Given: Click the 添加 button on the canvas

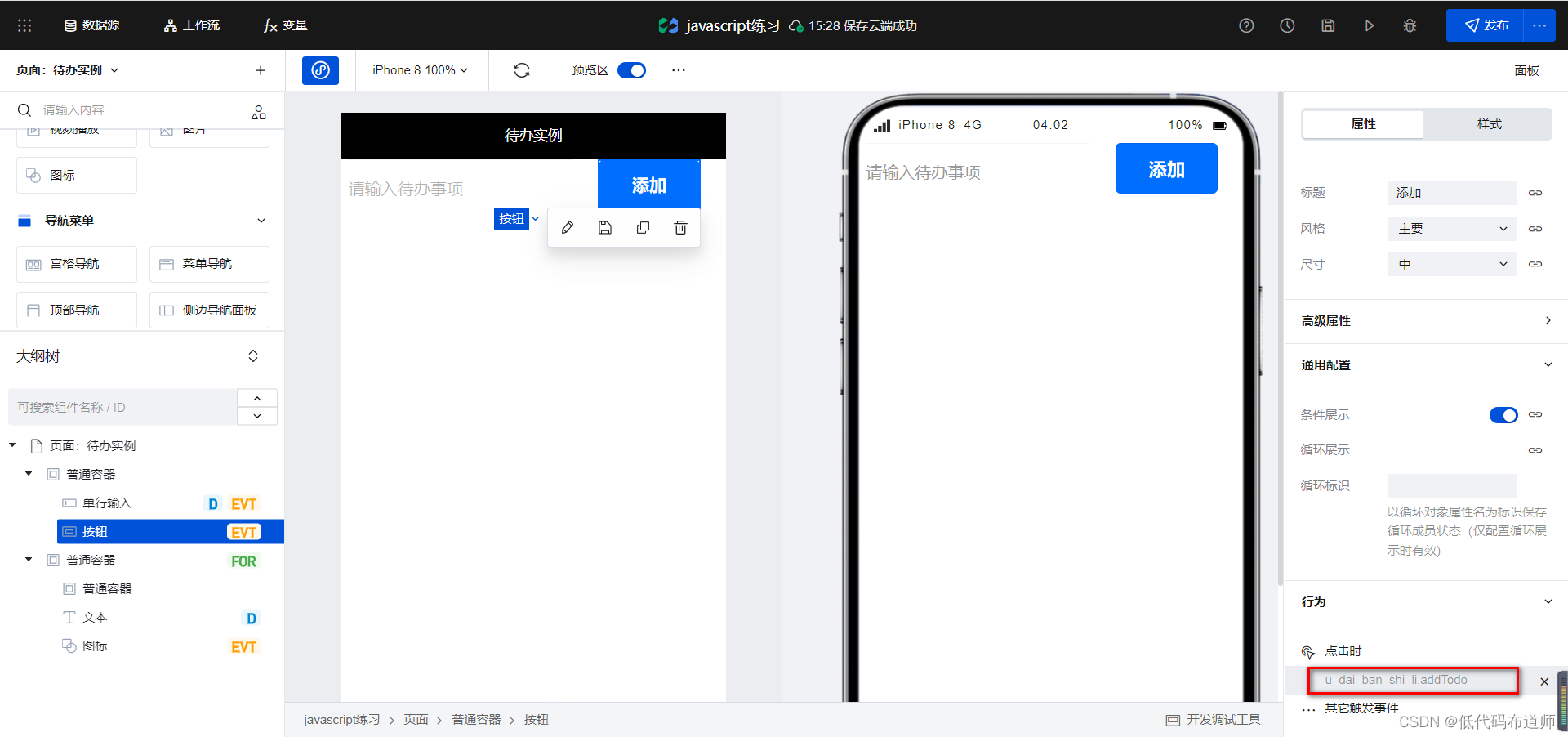Looking at the screenshot, I should (649, 185).
